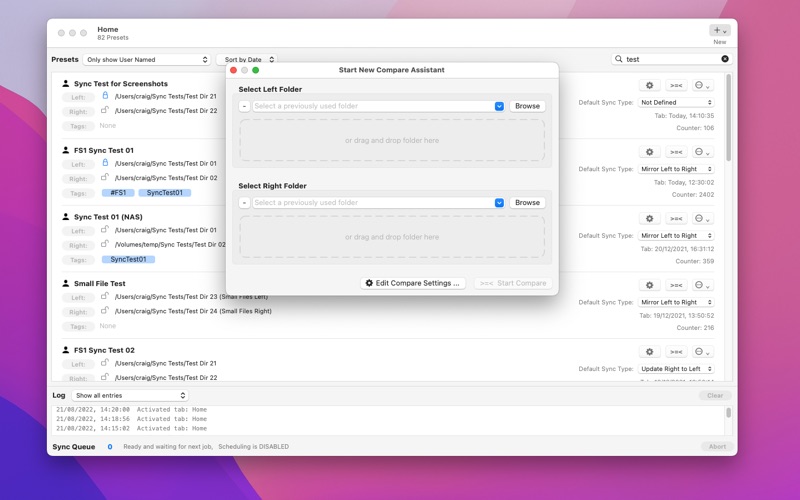Browse for left folder

527,106
